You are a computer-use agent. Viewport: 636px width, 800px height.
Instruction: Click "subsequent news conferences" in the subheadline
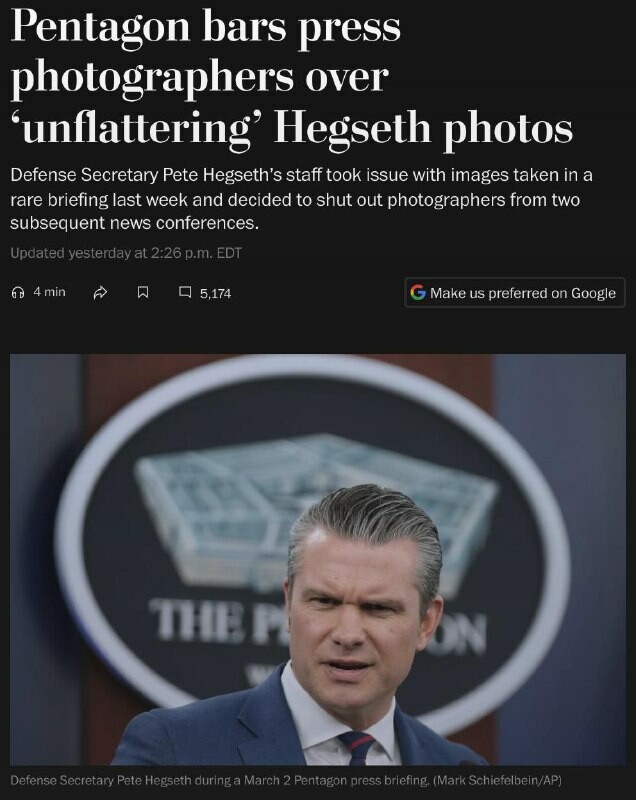134,223
